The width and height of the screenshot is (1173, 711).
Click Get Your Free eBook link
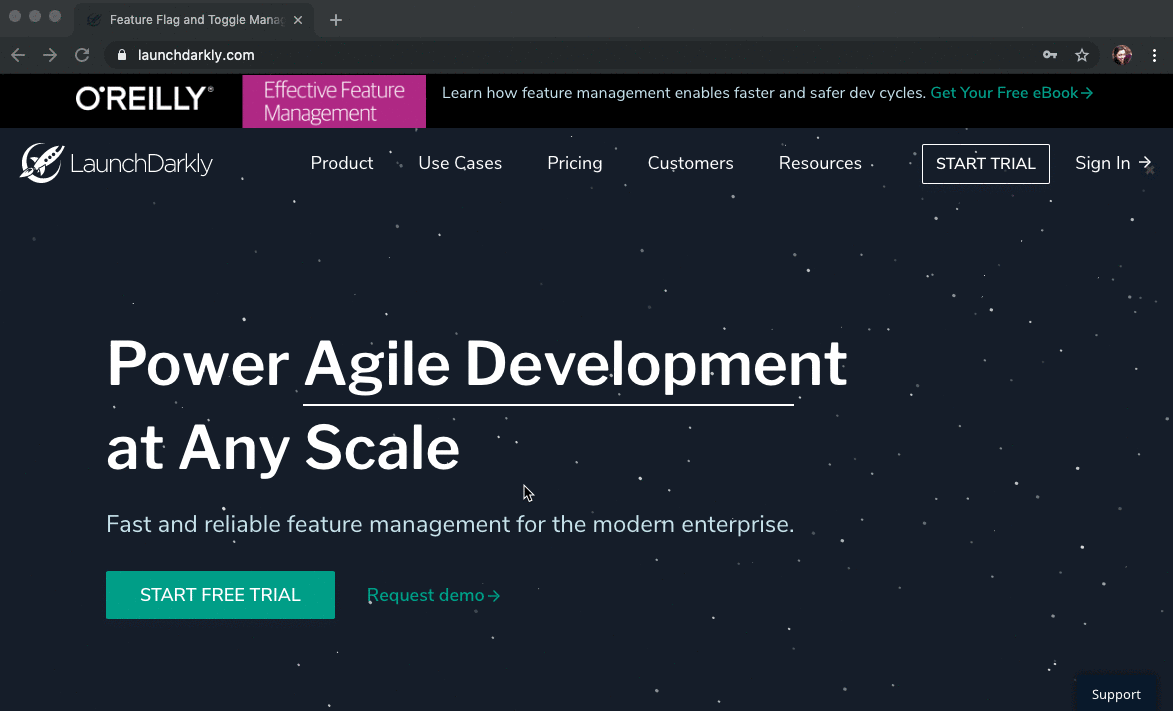(x=1011, y=93)
